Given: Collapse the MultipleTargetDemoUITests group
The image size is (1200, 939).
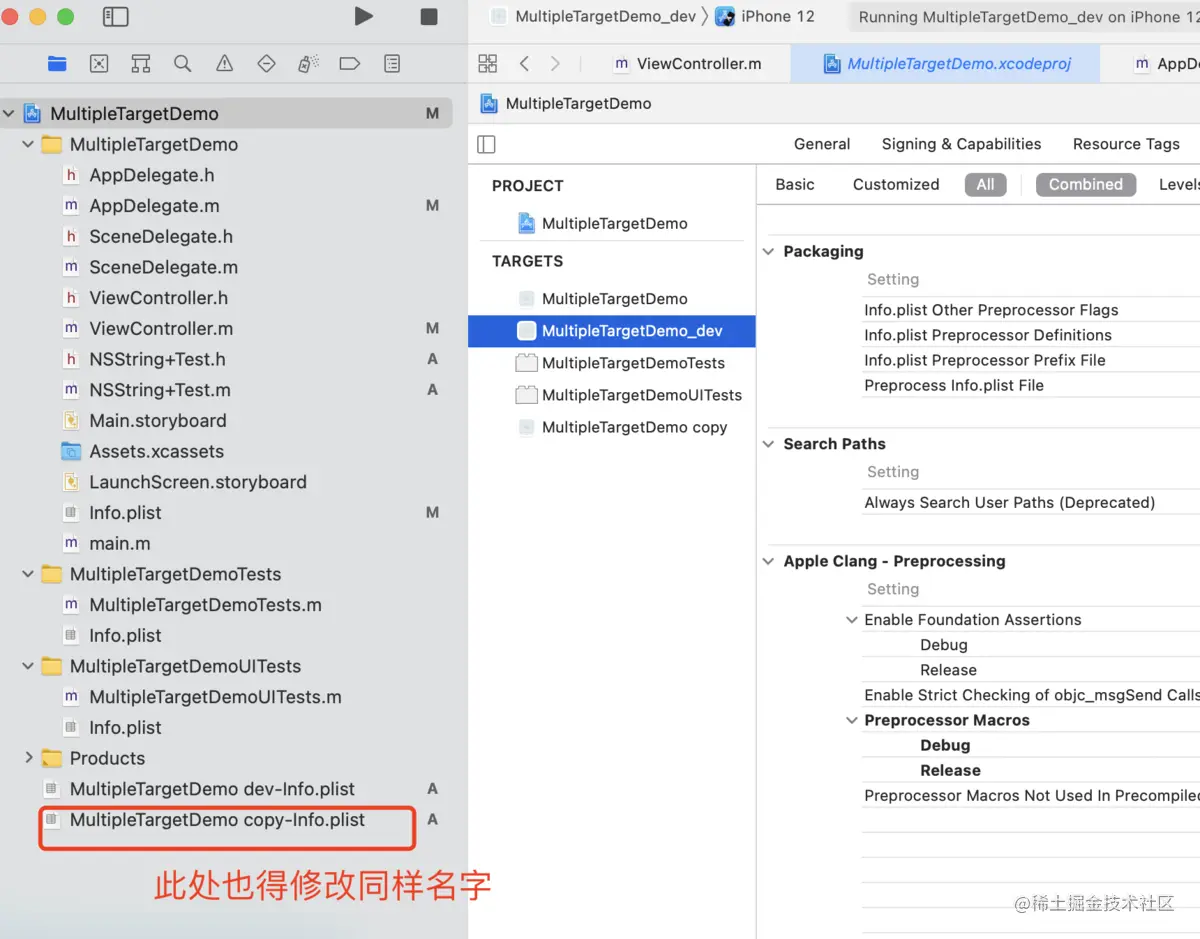Looking at the screenshot, I should coord(28,666).
